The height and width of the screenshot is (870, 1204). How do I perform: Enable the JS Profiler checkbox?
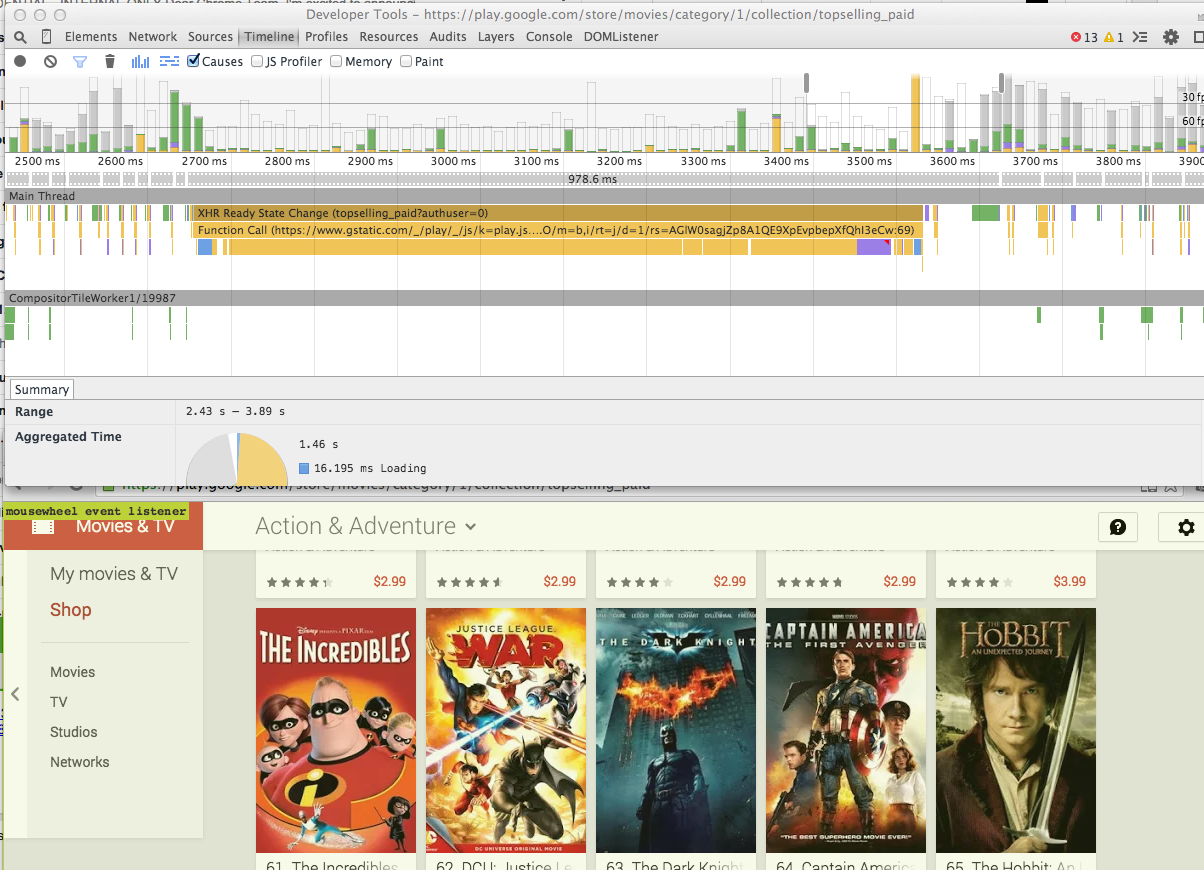257,61
